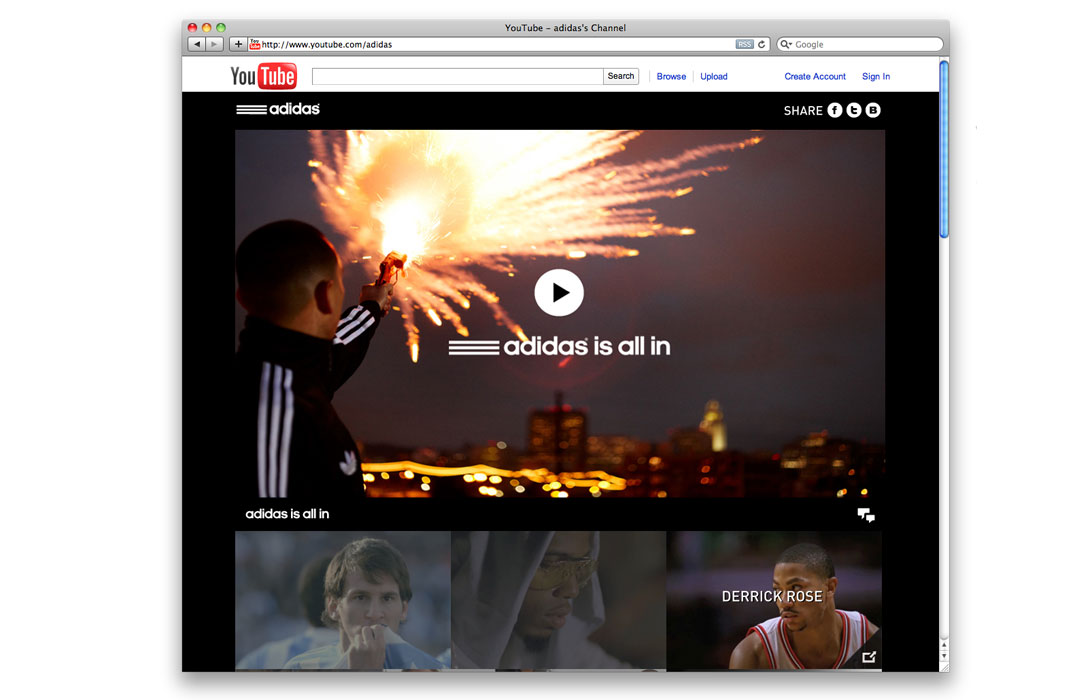1082x700 pixels.
Task: Share the channel on Facebook
Action: [835, 110]
